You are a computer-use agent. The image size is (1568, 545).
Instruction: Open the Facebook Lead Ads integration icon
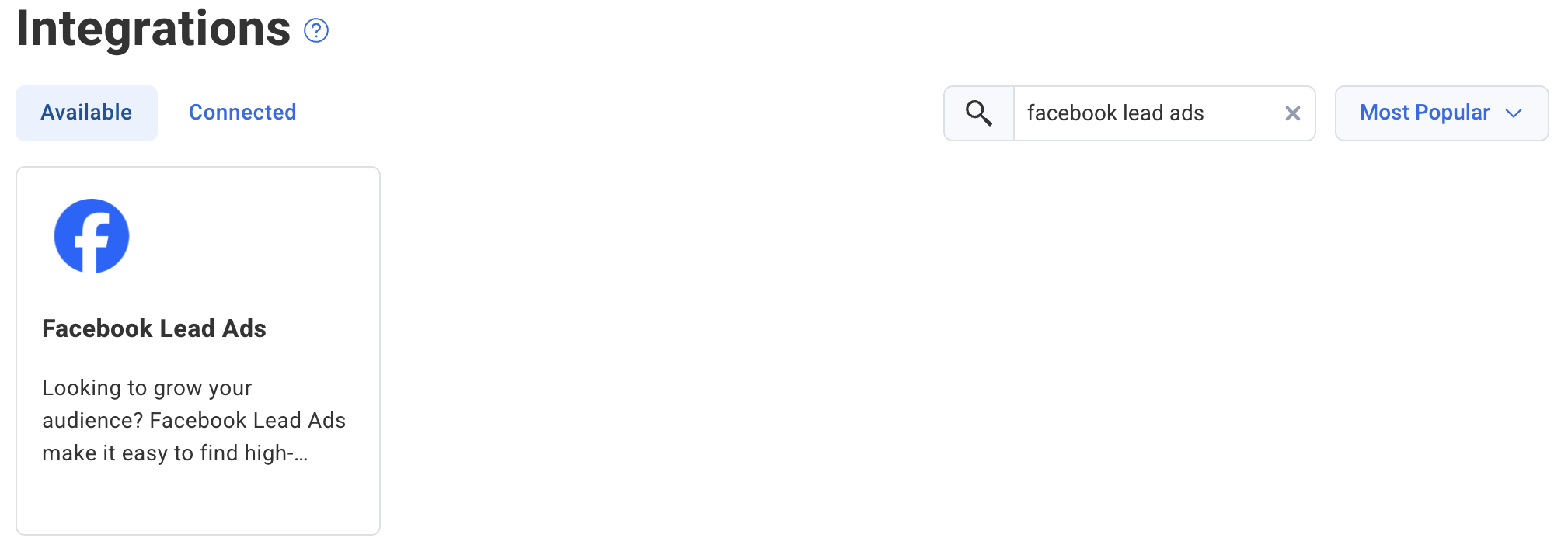coord(91,235)
